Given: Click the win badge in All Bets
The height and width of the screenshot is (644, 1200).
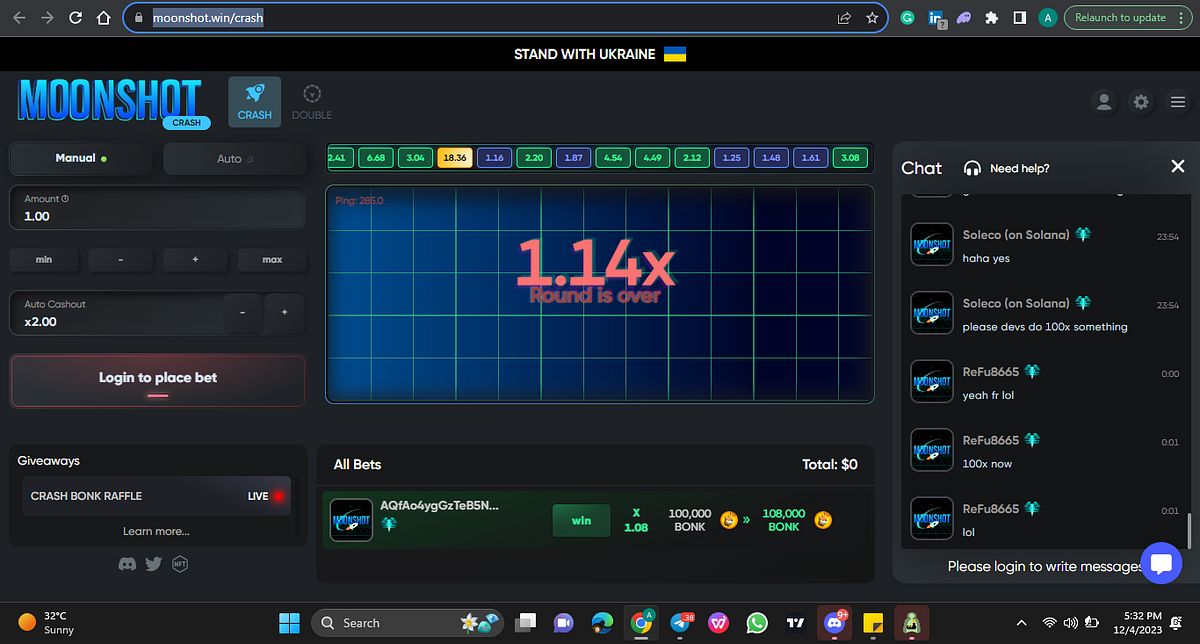Looking at the screenshot, I should 581,520.
